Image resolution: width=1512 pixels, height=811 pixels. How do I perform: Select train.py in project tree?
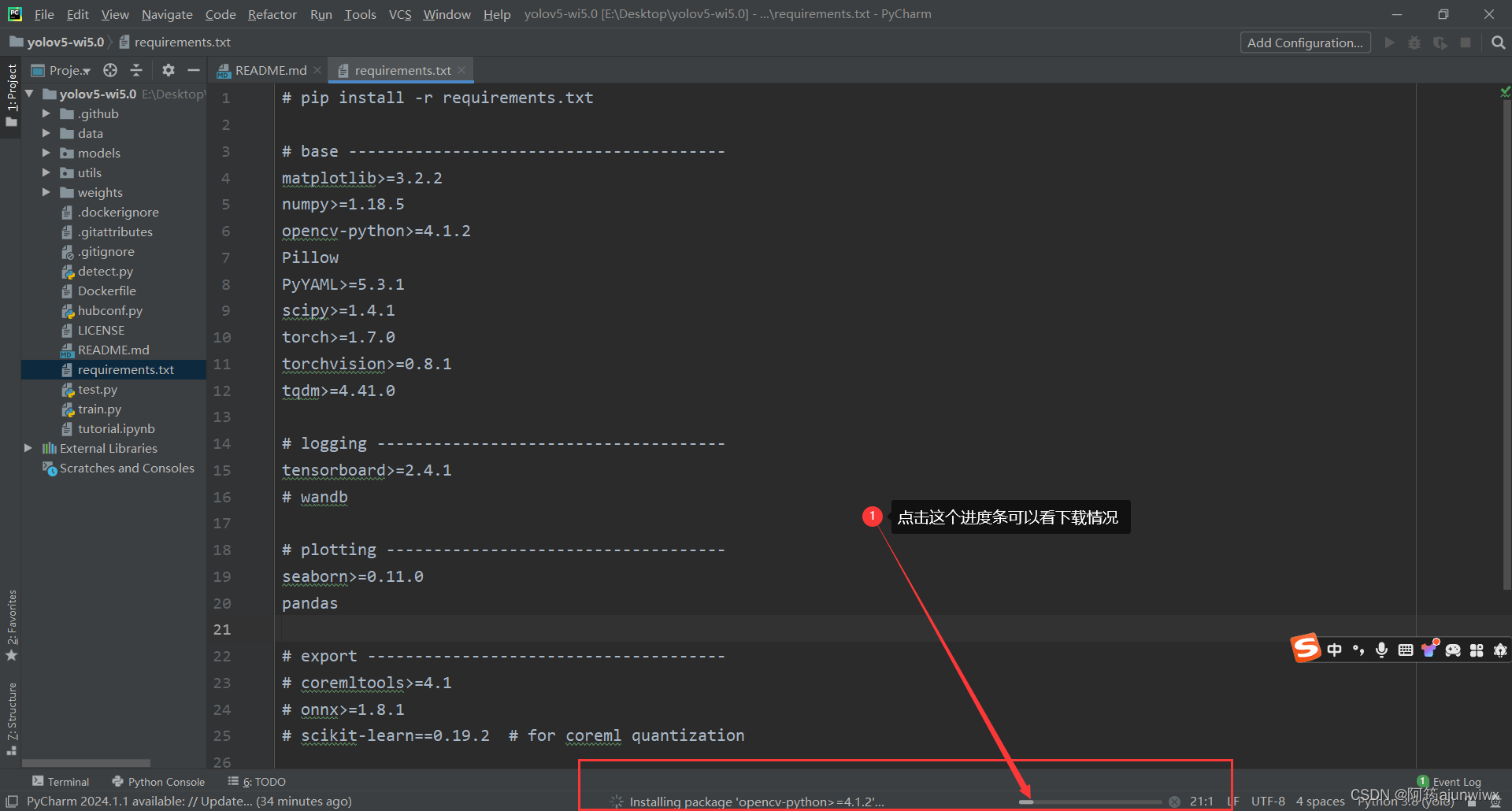tap(99, 409)
